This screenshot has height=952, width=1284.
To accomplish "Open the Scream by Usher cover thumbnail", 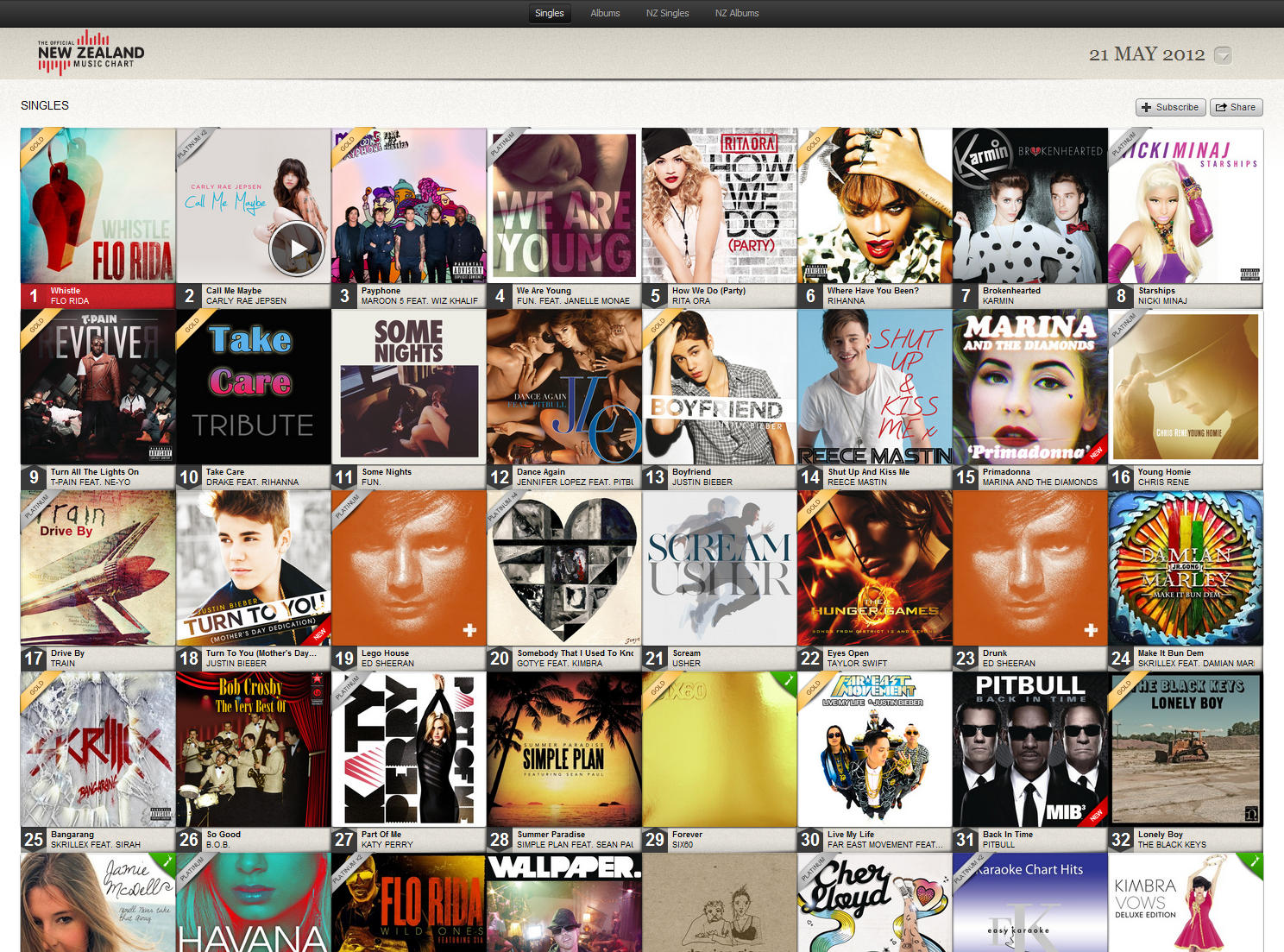I will tap(720, 568).
